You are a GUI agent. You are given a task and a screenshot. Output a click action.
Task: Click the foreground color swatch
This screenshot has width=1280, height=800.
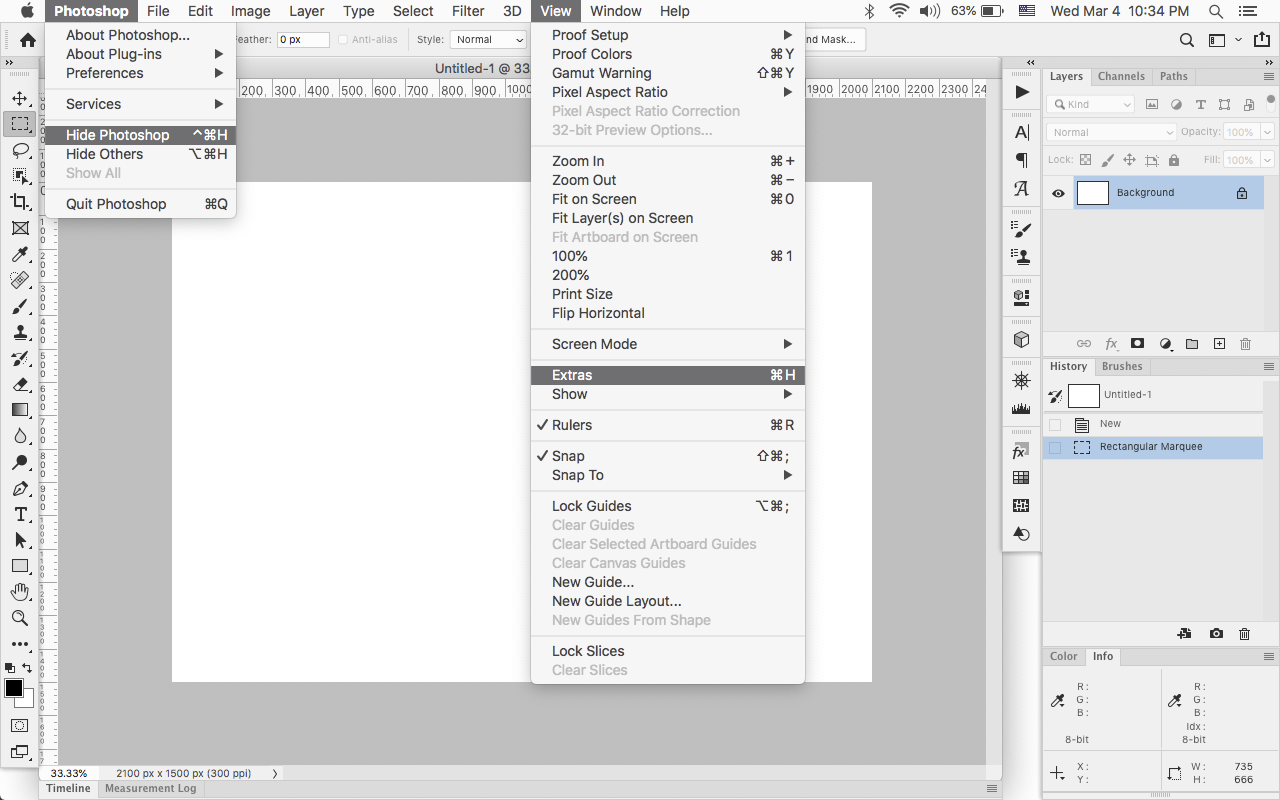[14, 688]
